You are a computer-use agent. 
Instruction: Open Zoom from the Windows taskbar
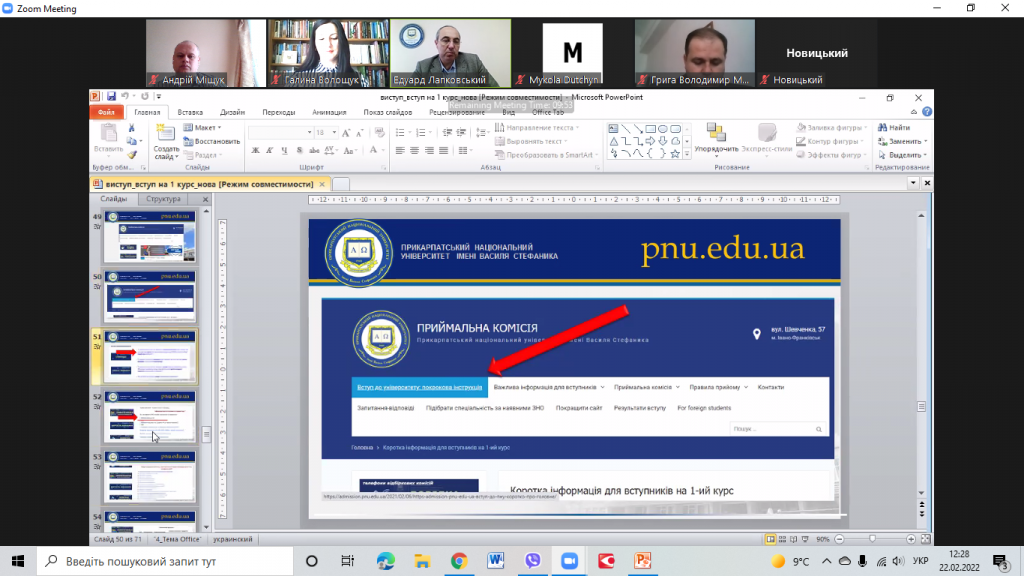point(570,561)
